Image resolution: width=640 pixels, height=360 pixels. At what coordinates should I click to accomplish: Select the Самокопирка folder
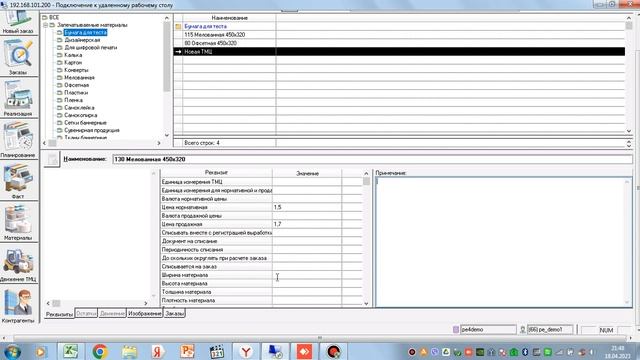tap(80, 115)
